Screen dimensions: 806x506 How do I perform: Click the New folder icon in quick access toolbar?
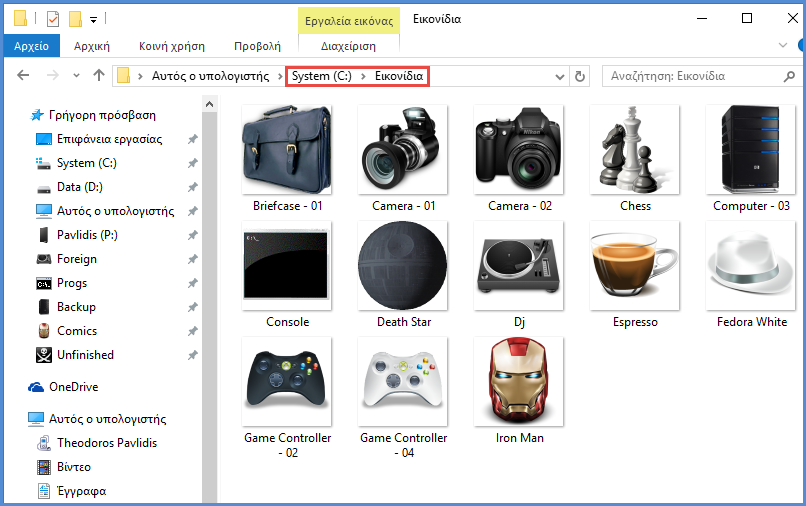tap(75, 19)
